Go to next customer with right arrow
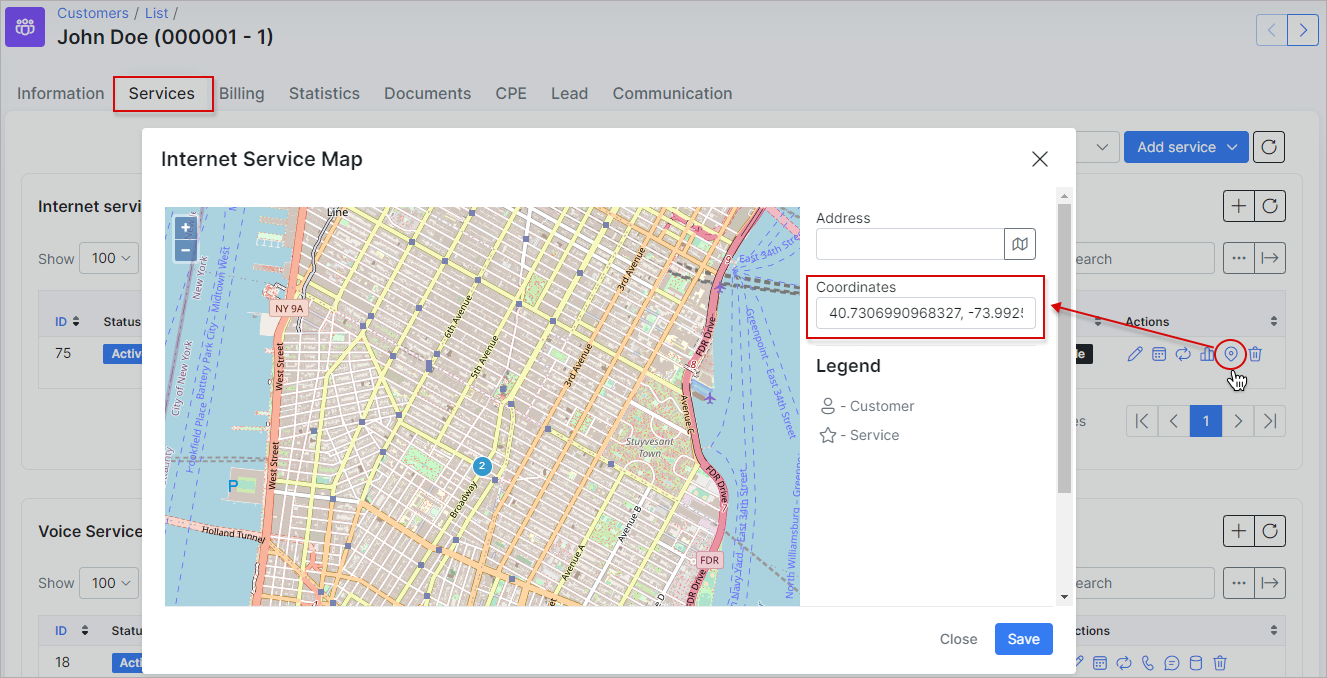Screen dimensions: 1327x678 click(x=1303, y=30)
